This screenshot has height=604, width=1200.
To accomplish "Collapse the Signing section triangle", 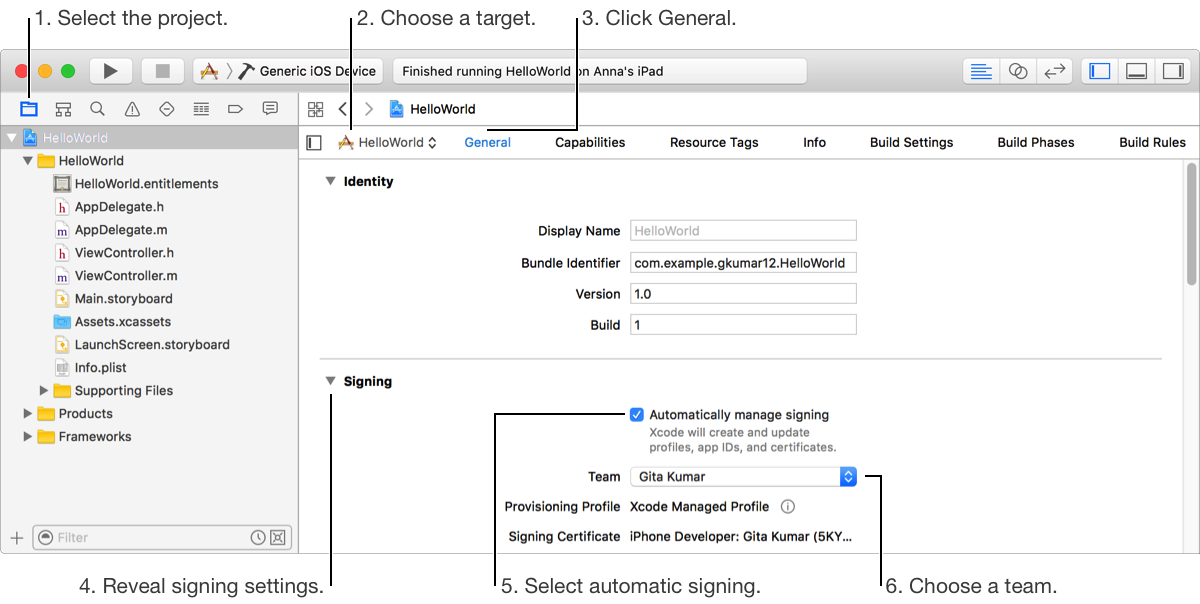I will 330,382.
